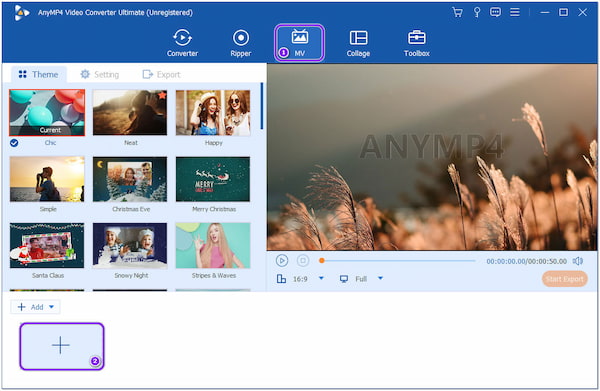This screenshot has height=391, width=600.
Task: Click the Merry Christmas label text
Action: pyautogui.click(x=214, y=209)
